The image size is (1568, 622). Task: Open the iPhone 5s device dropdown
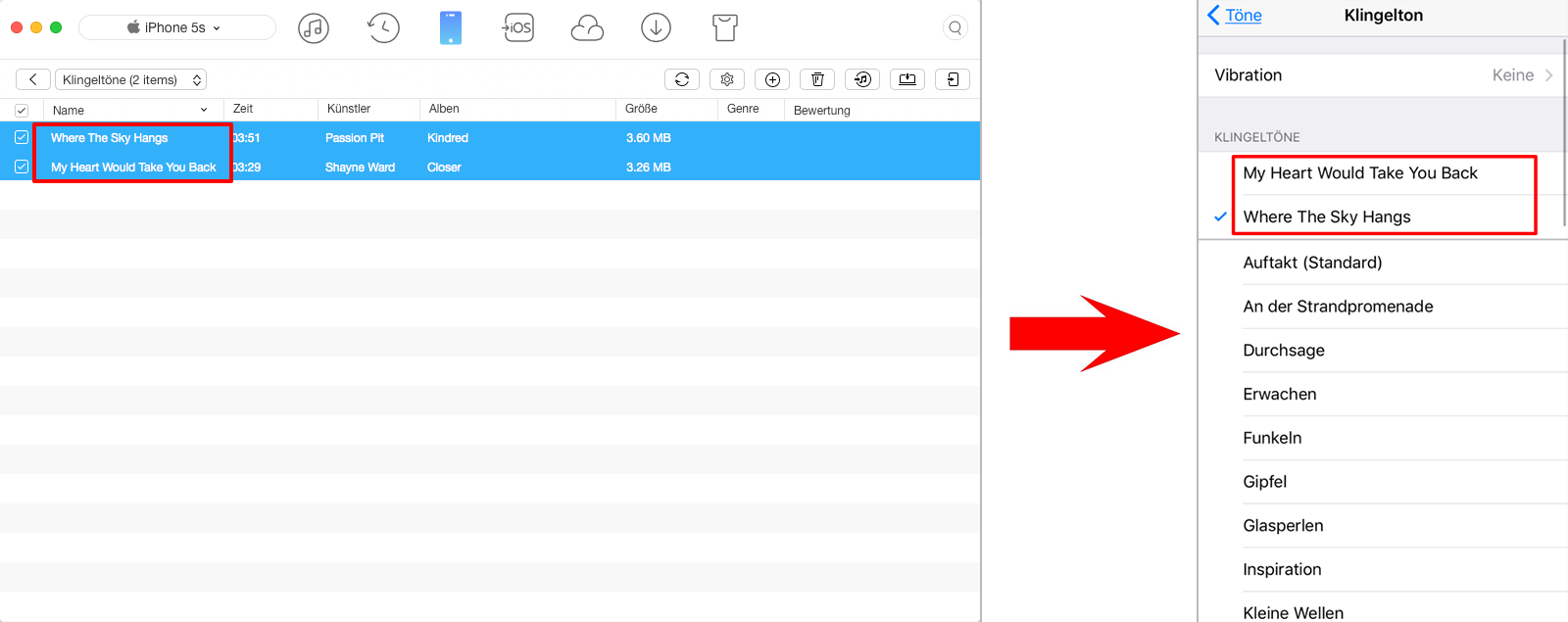click(176, 27)
